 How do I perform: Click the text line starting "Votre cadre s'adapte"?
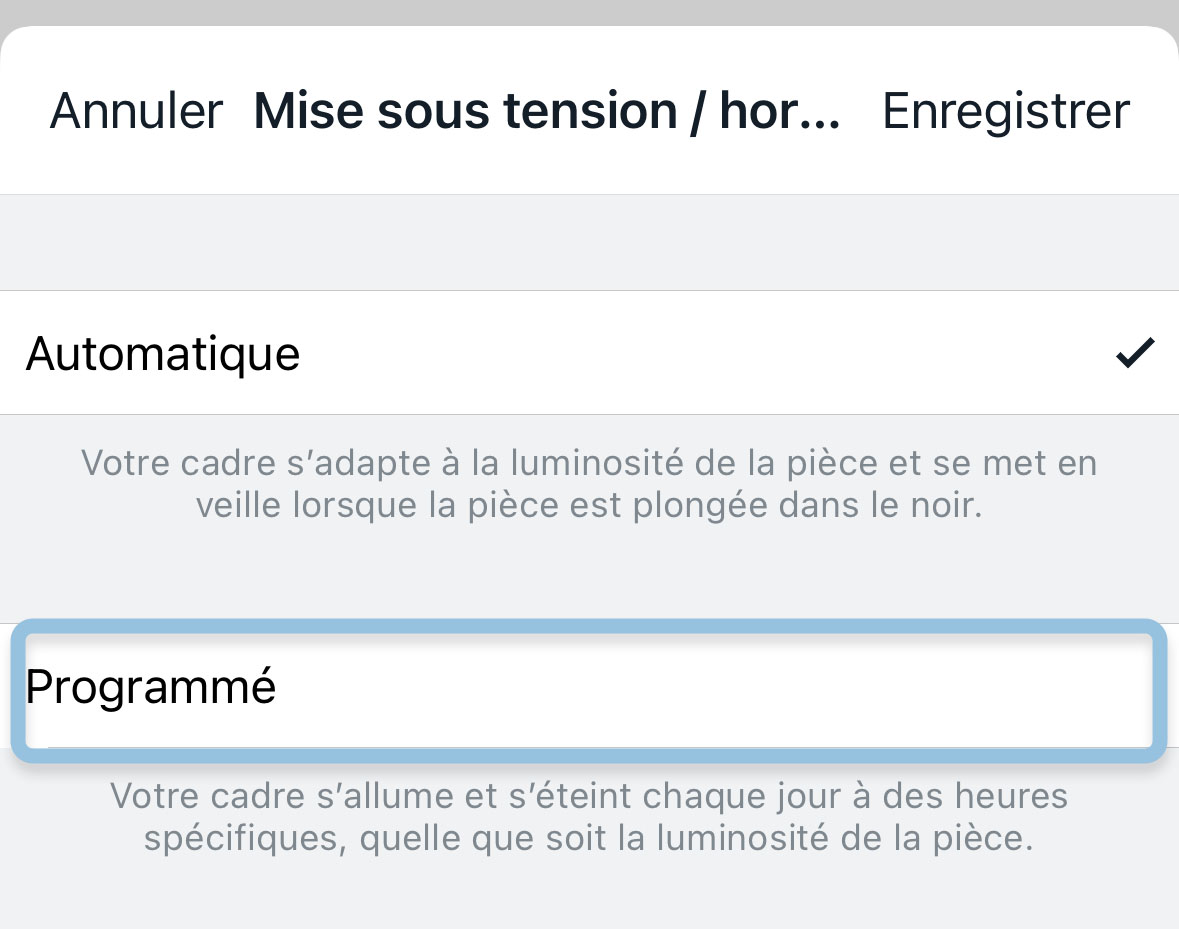click(589, 464)
